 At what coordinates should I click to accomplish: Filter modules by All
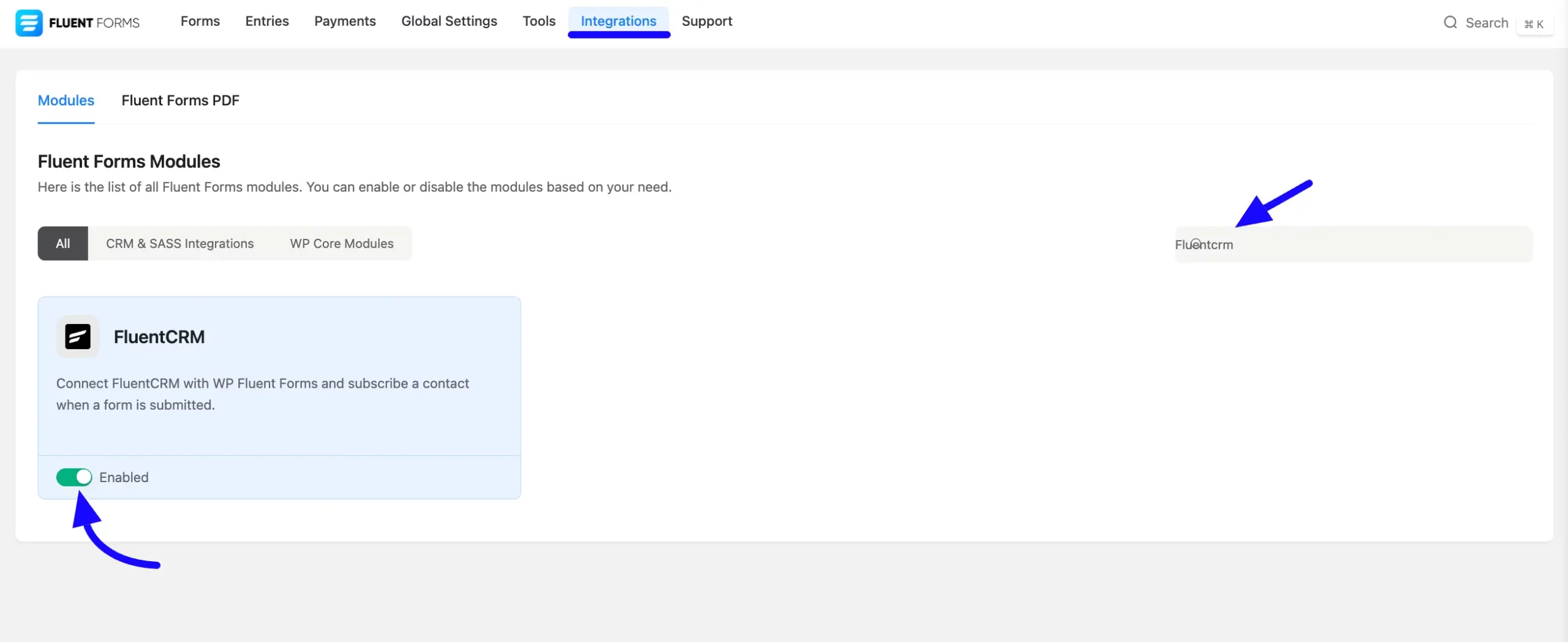point(63,244)
